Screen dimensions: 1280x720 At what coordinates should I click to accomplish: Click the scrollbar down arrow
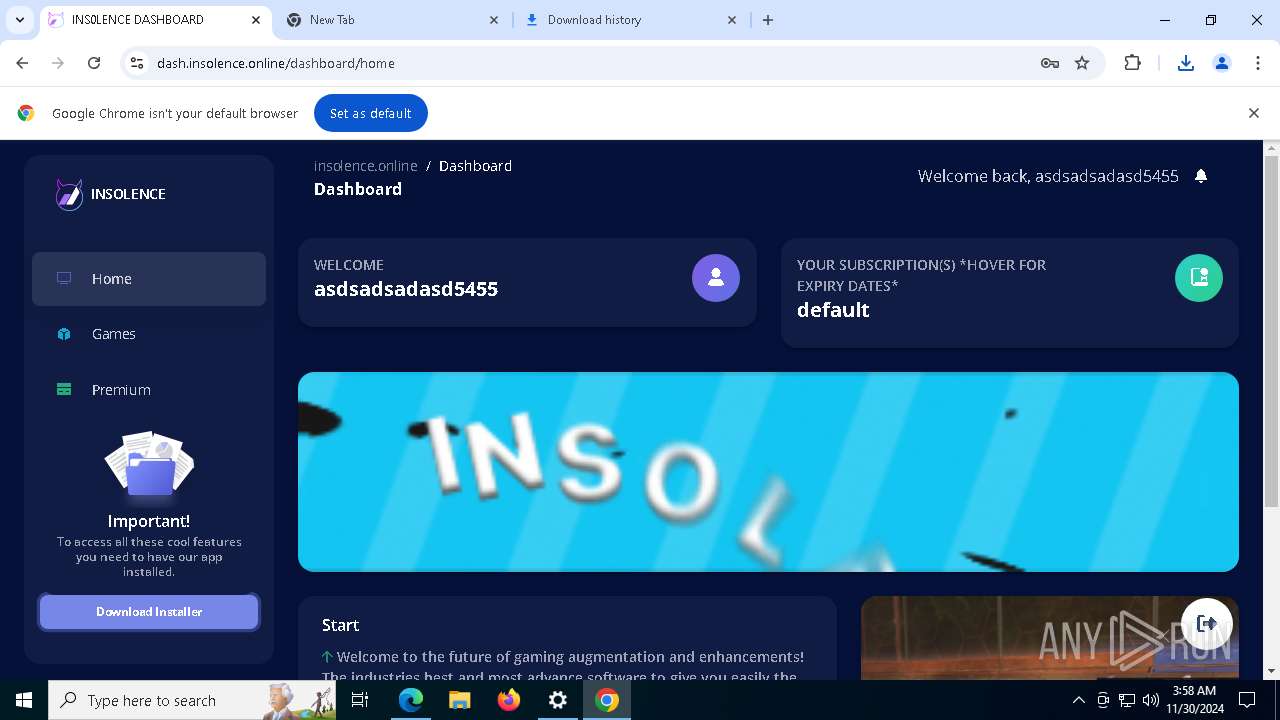pos(1272,671)
